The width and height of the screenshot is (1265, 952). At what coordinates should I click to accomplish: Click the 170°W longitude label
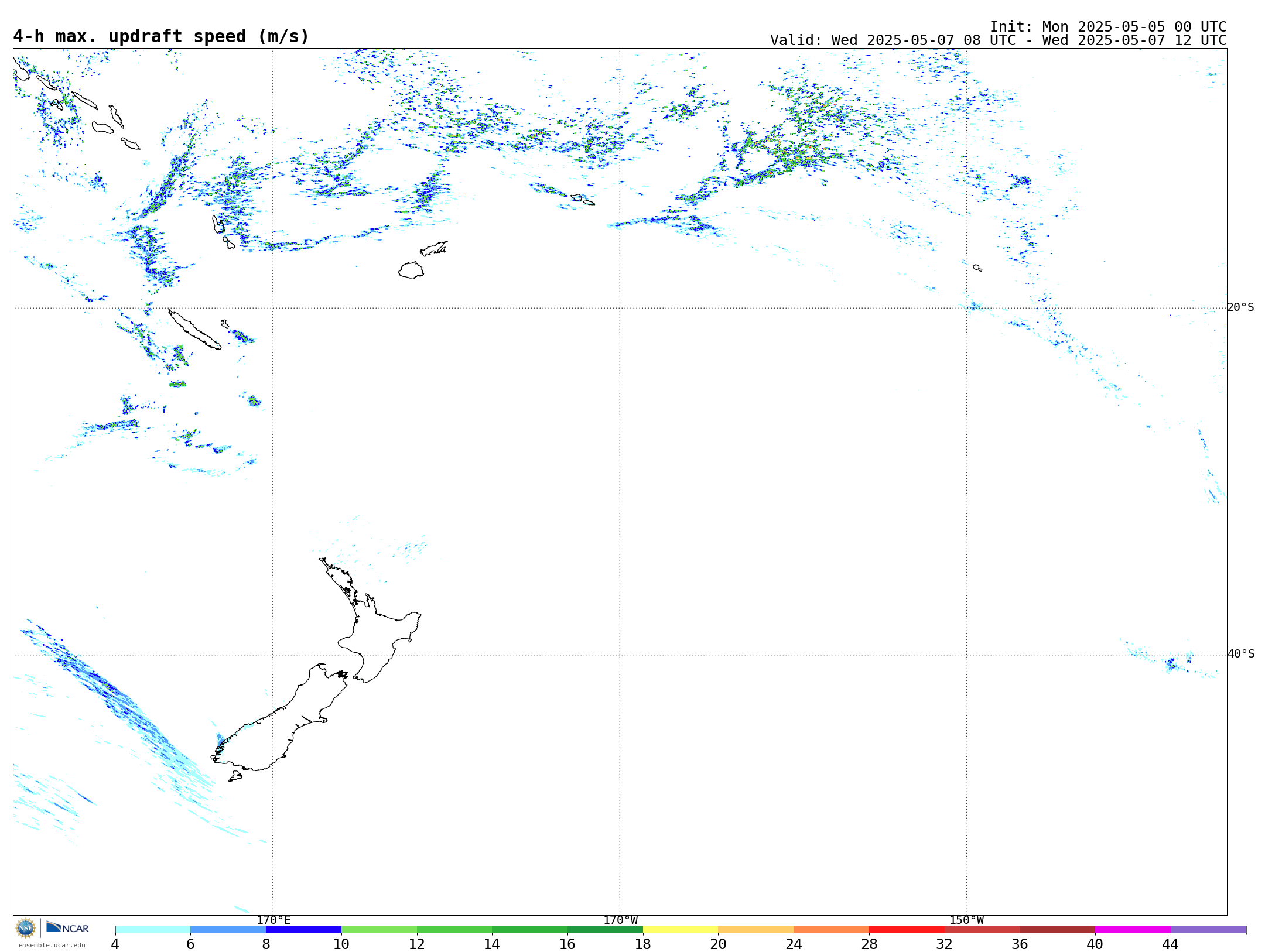tap(620, 920)
